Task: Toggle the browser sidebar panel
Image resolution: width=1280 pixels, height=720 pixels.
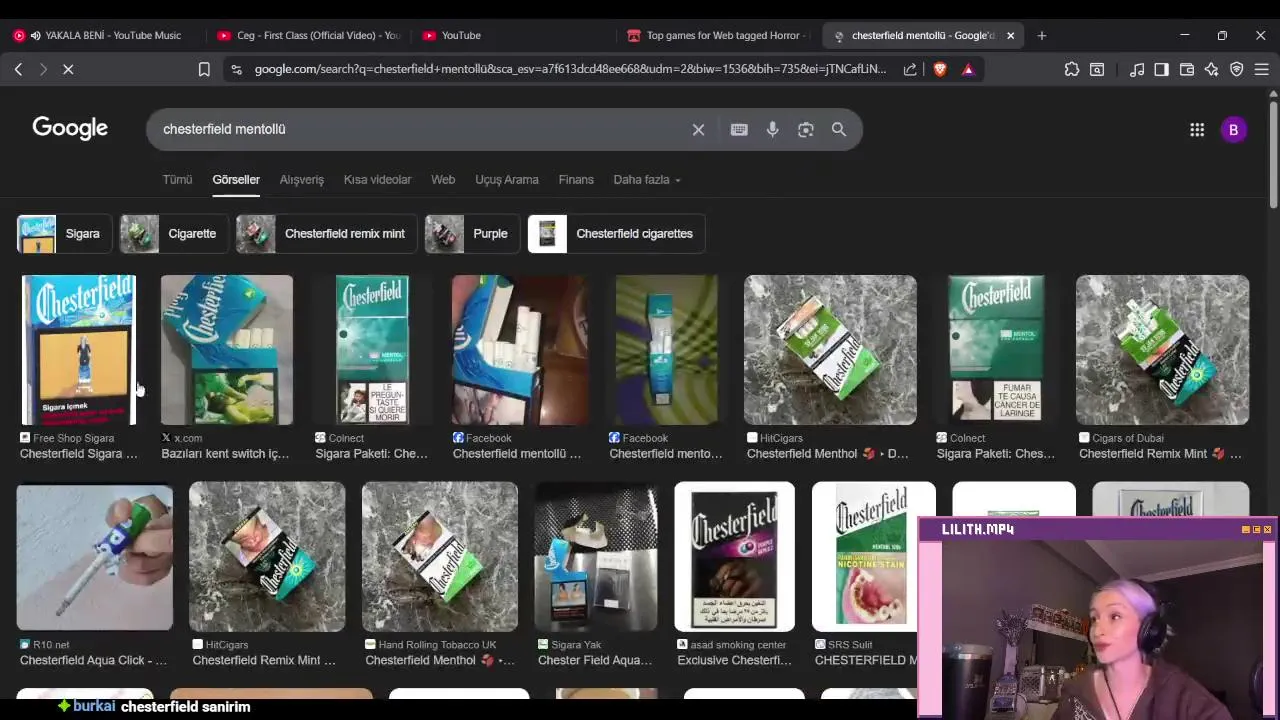Action: click(1161, 69)
